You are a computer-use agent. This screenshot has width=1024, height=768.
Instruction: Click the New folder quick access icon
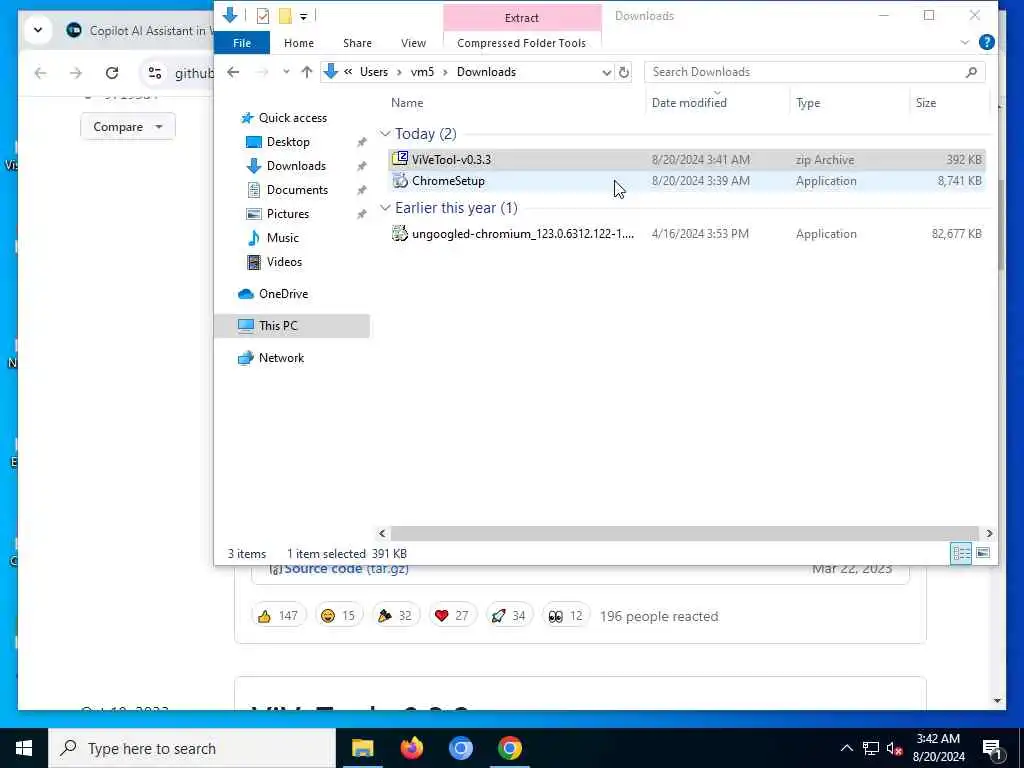coord(285,16)
